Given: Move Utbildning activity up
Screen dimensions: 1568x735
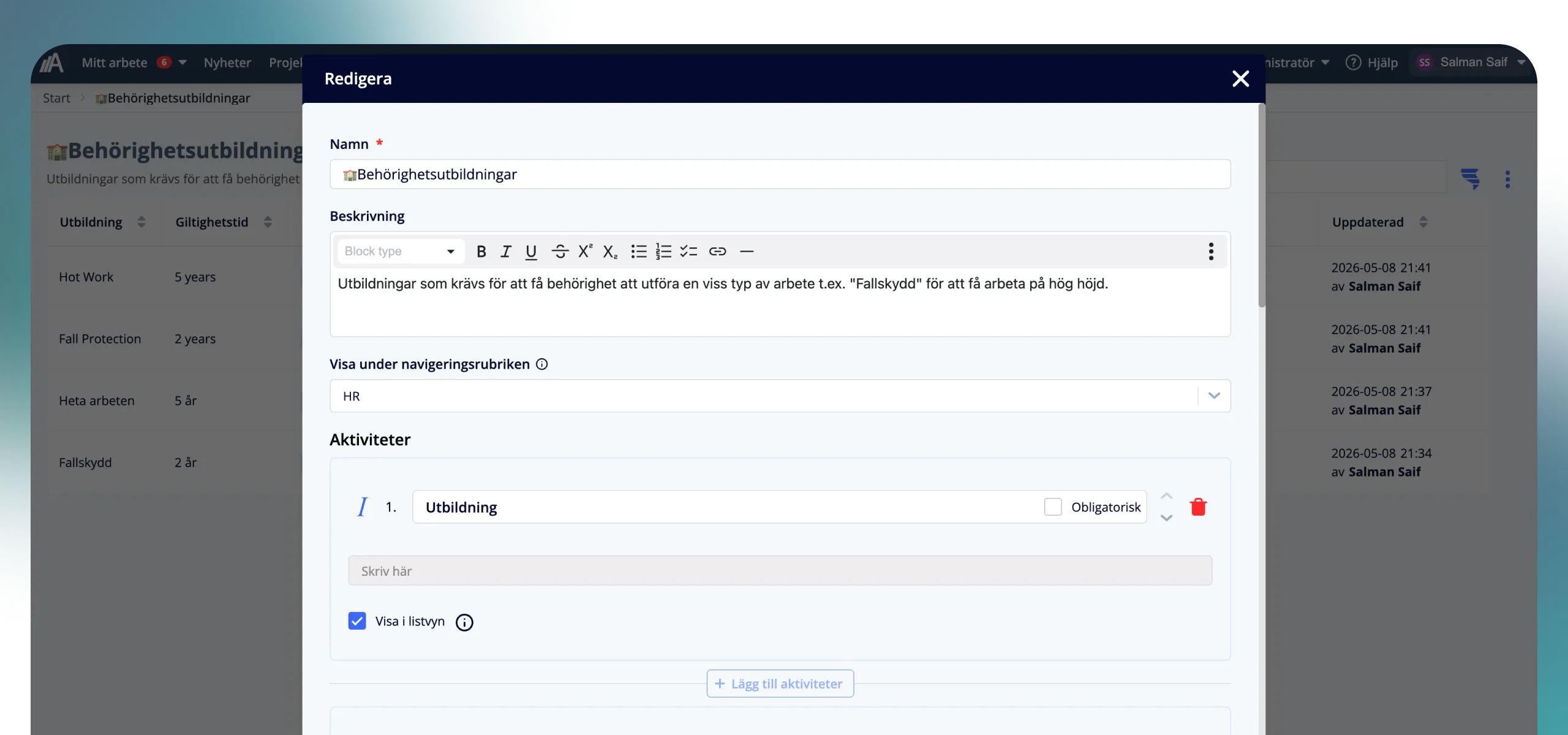Looking at the screenshot, I should (x=1166, y=496).
